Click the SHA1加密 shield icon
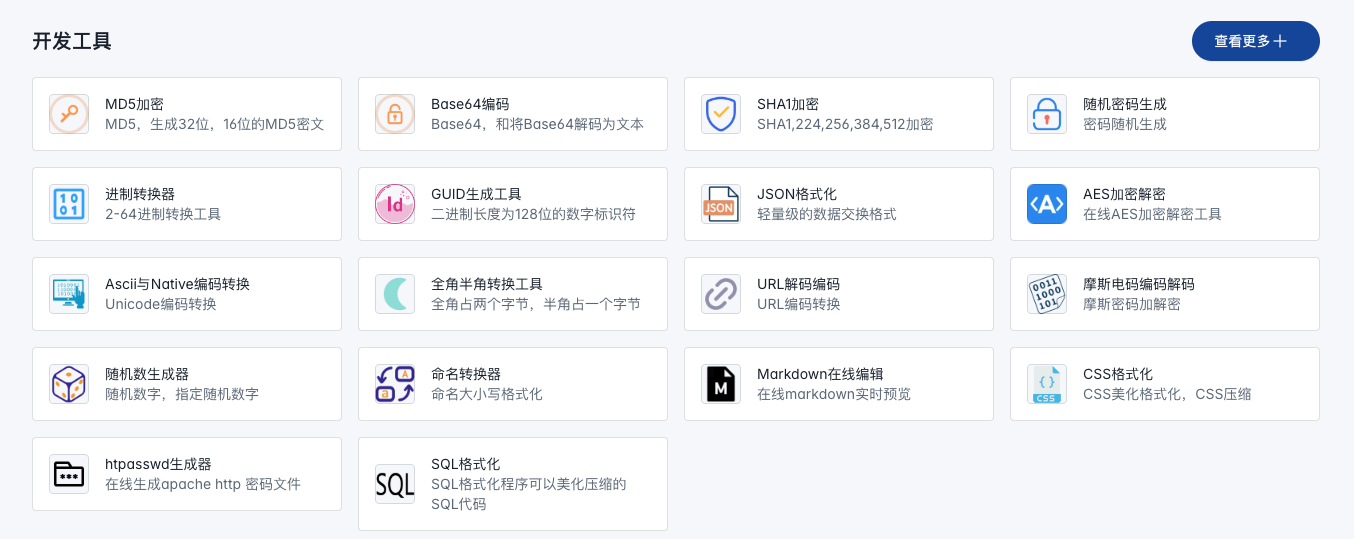The image size is (1354, 539). coord(721,114)
